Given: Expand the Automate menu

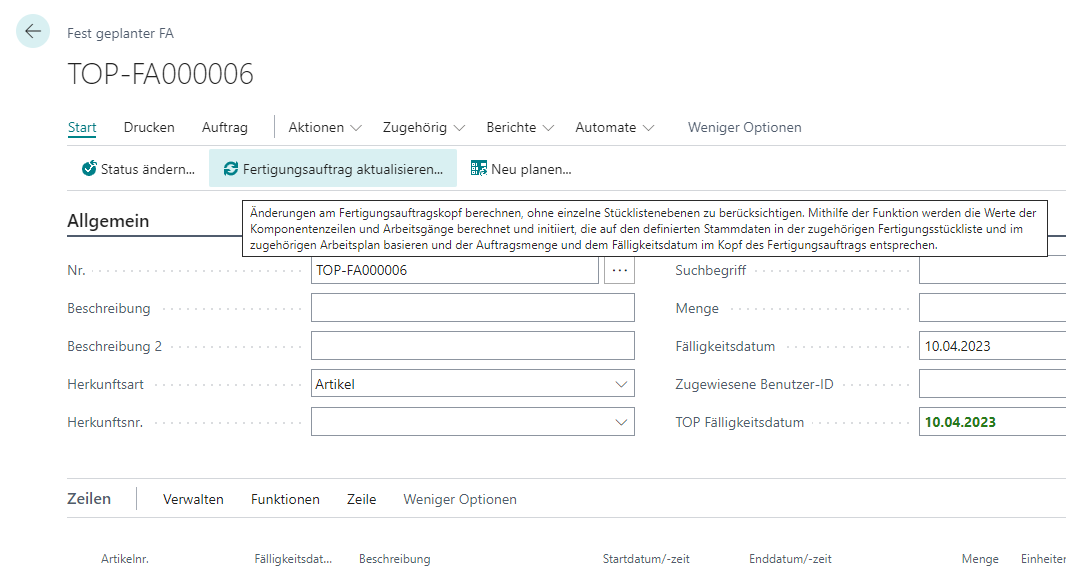Looking at the screenshot, I should 615,127.
